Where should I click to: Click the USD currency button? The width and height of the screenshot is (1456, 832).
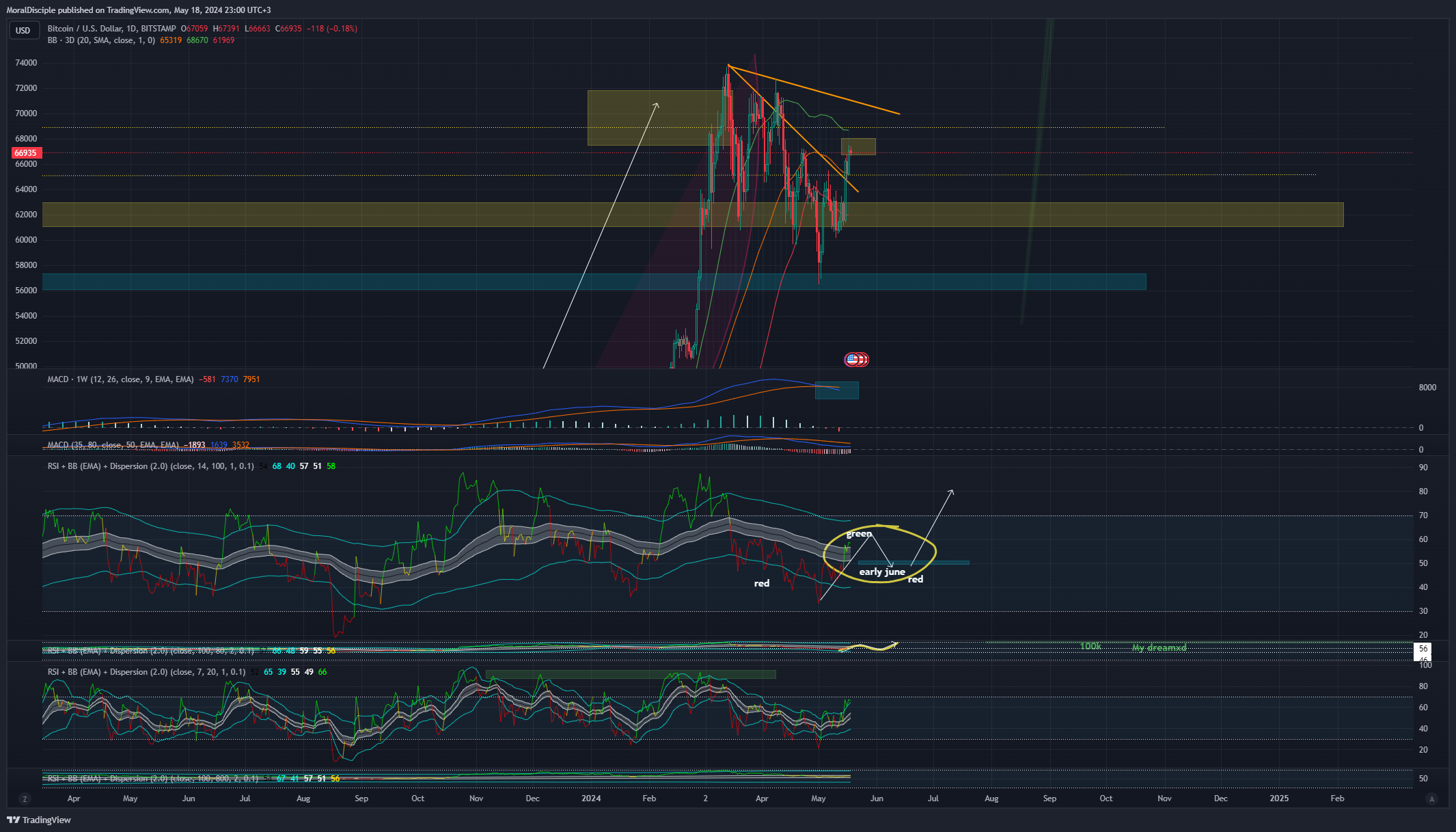click(x=23, y=30)
